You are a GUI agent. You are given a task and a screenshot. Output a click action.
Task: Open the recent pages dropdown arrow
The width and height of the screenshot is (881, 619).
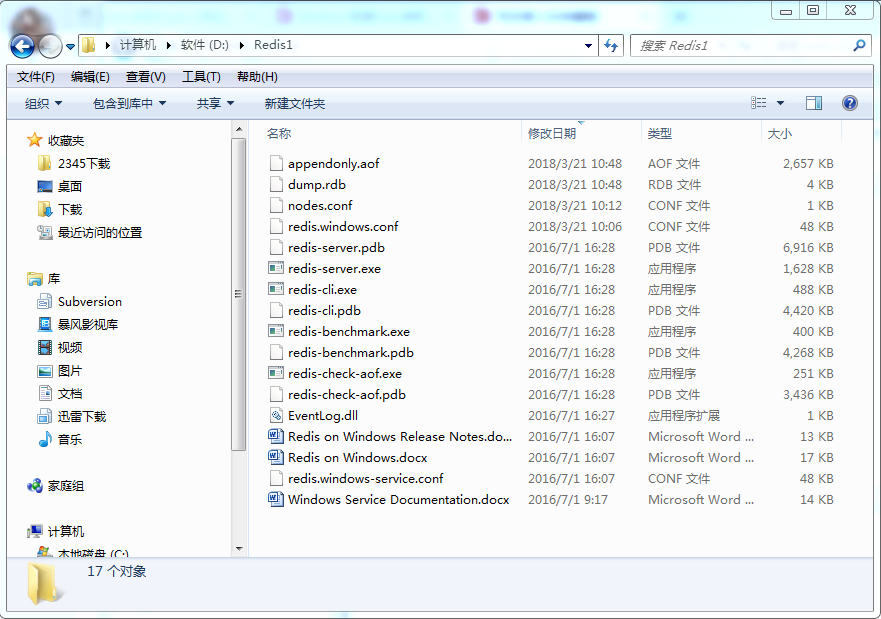pyautogui.click(x=70, y=47)
